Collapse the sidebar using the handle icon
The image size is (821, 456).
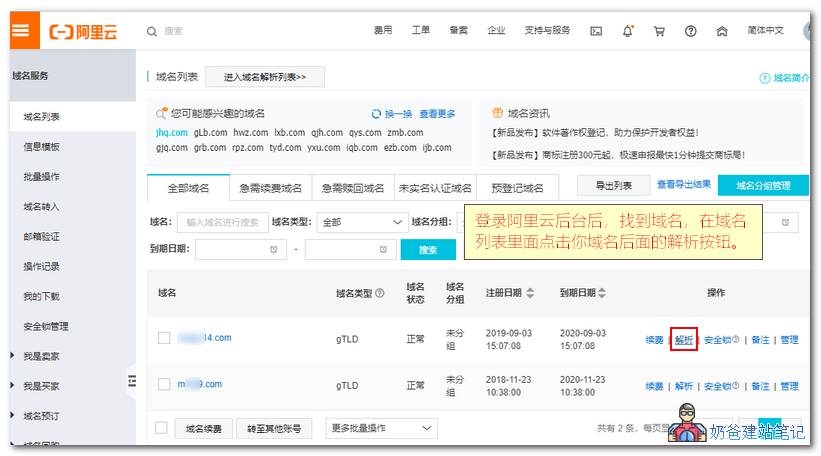point(132,381)
